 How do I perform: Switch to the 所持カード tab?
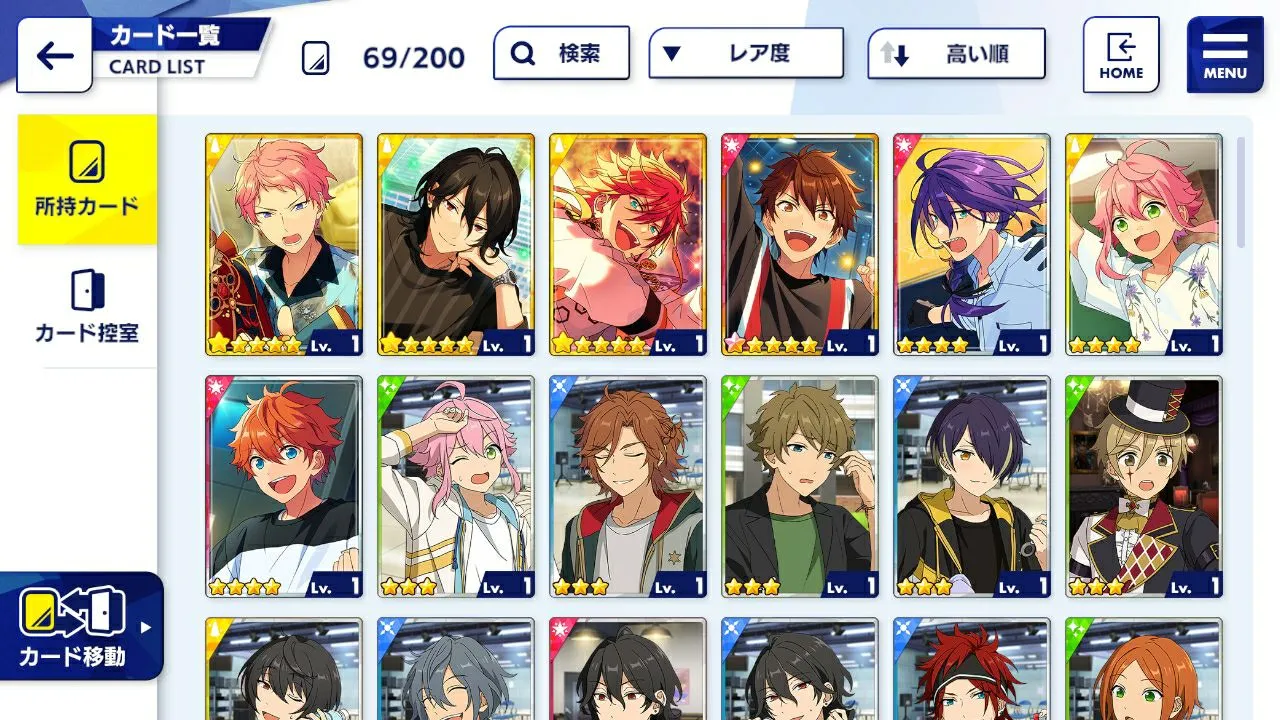point(87,180)
